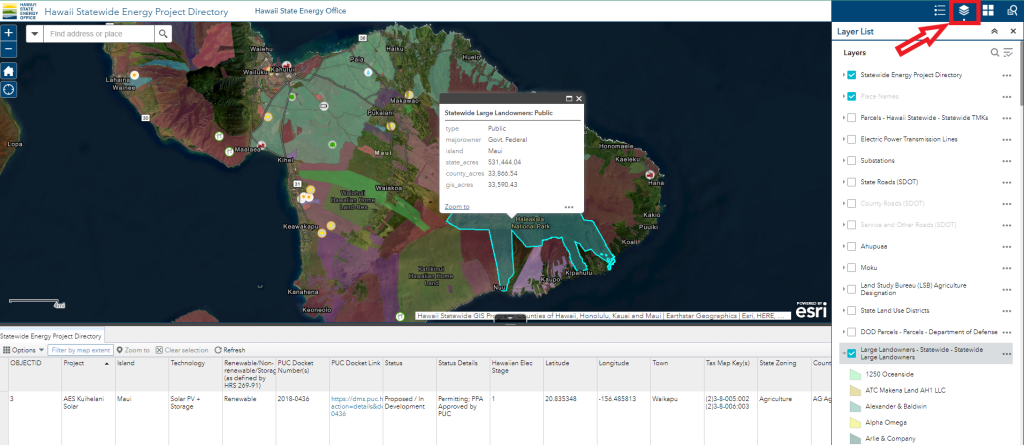The width and height of the screenshot is (1024, 445).
Task: Expand Statewide Energy Project Directory layer tree
Action: 844,75
